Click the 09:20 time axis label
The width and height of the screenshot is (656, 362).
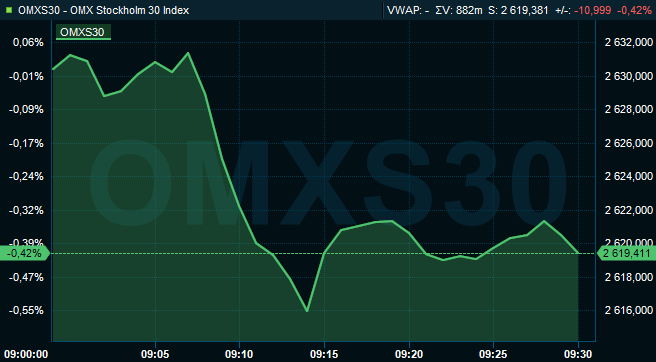pos(409,354)
